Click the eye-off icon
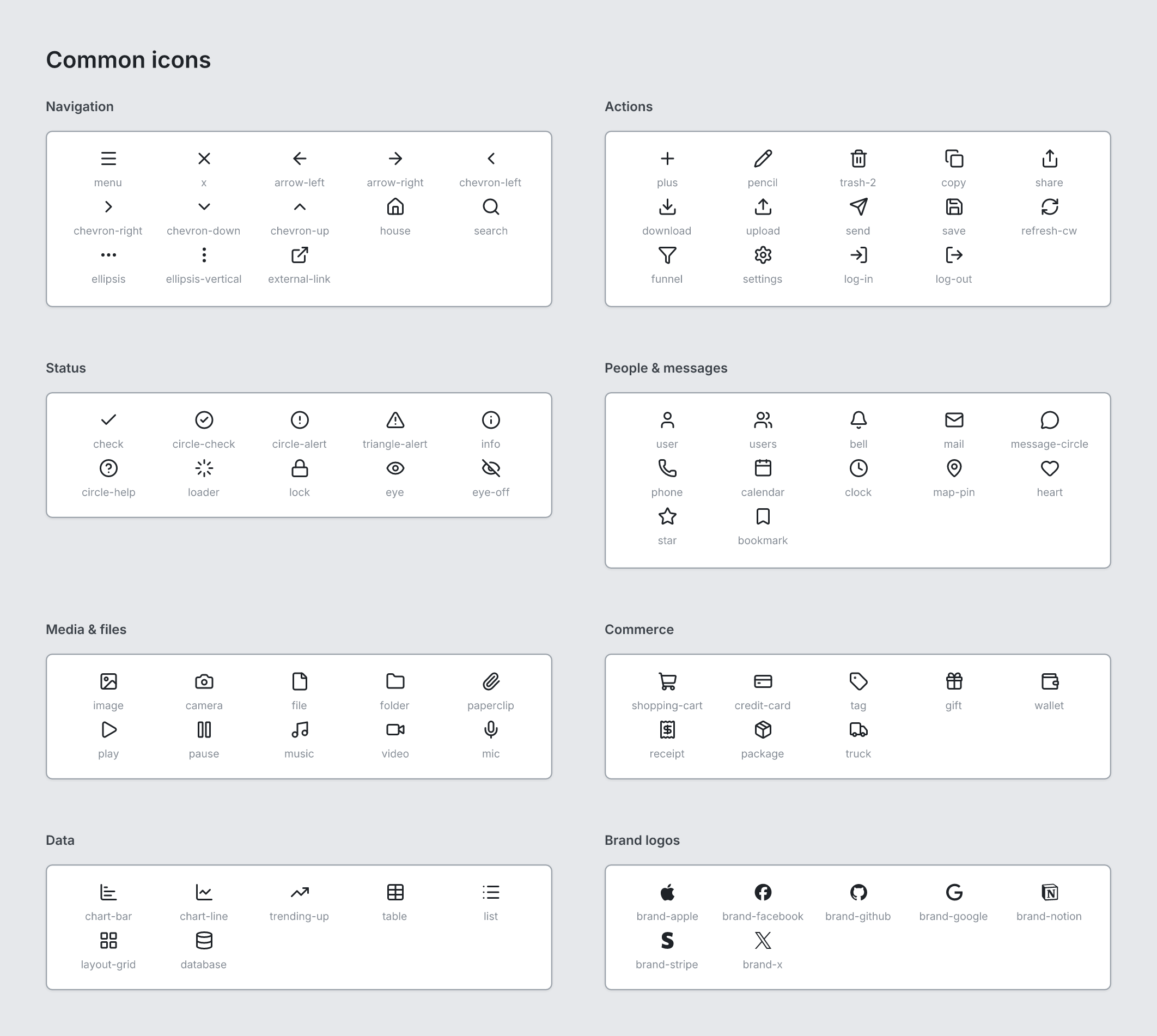 (x=491, y=468)
